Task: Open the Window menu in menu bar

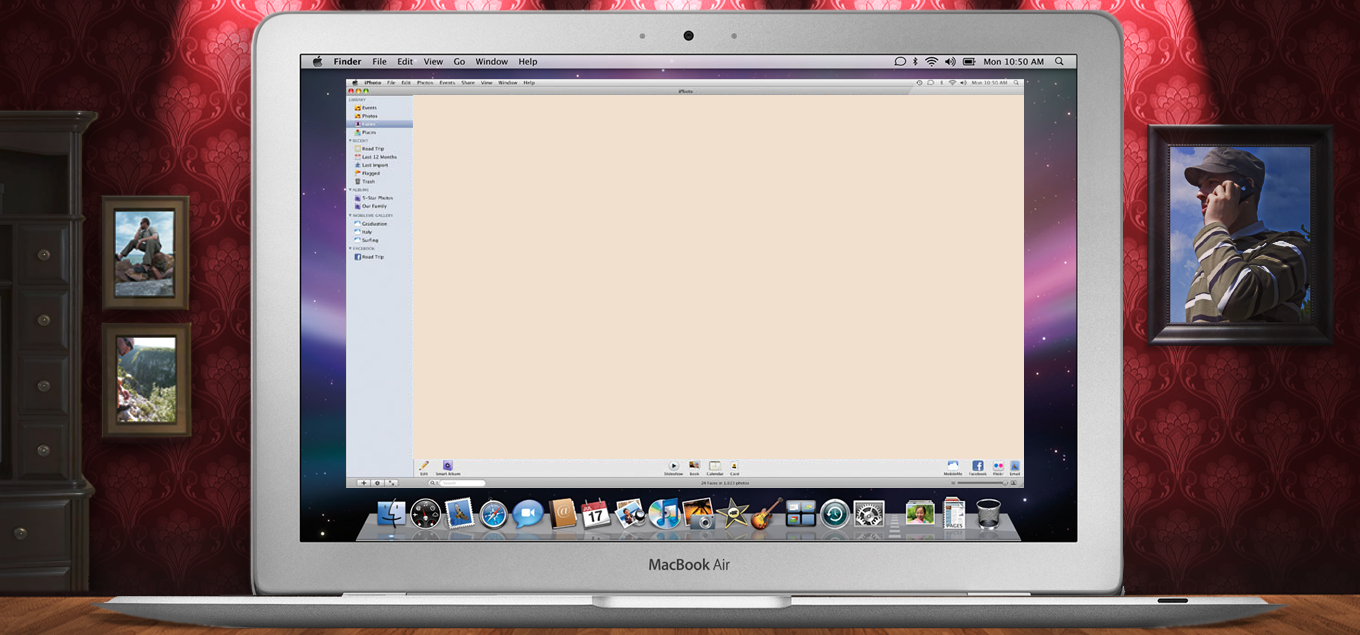Action: tap(491, 62)
